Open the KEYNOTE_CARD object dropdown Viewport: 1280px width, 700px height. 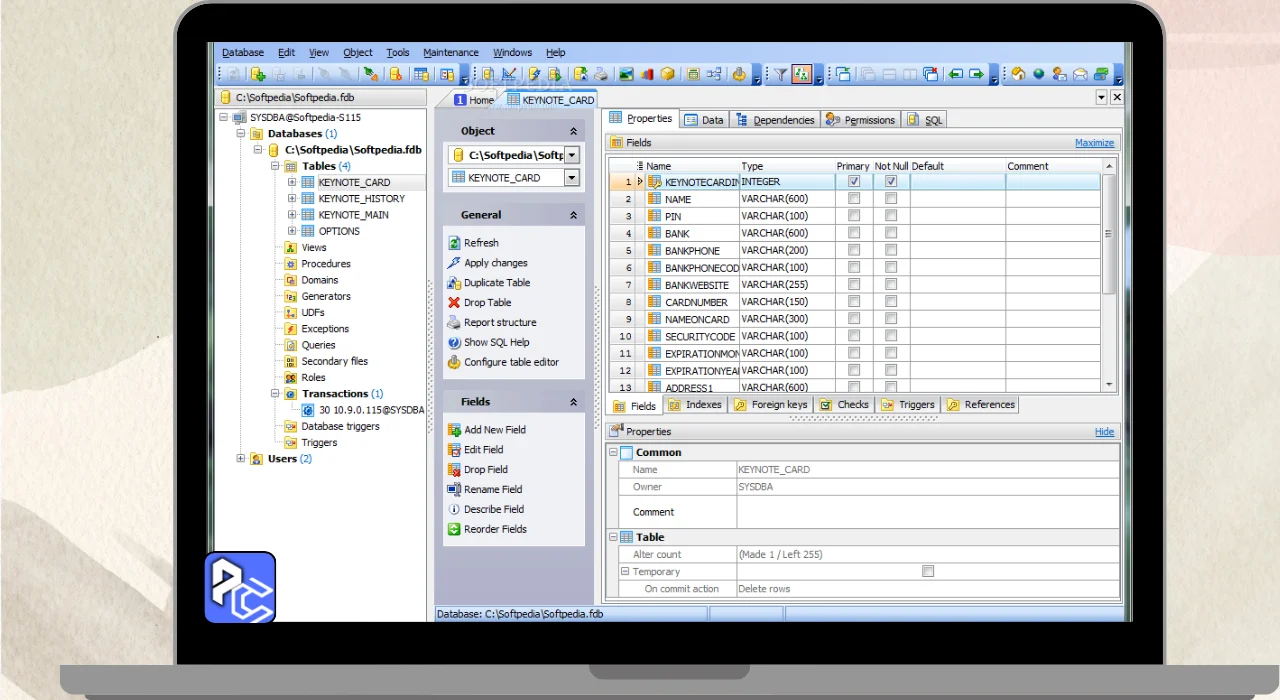[572, 178]
